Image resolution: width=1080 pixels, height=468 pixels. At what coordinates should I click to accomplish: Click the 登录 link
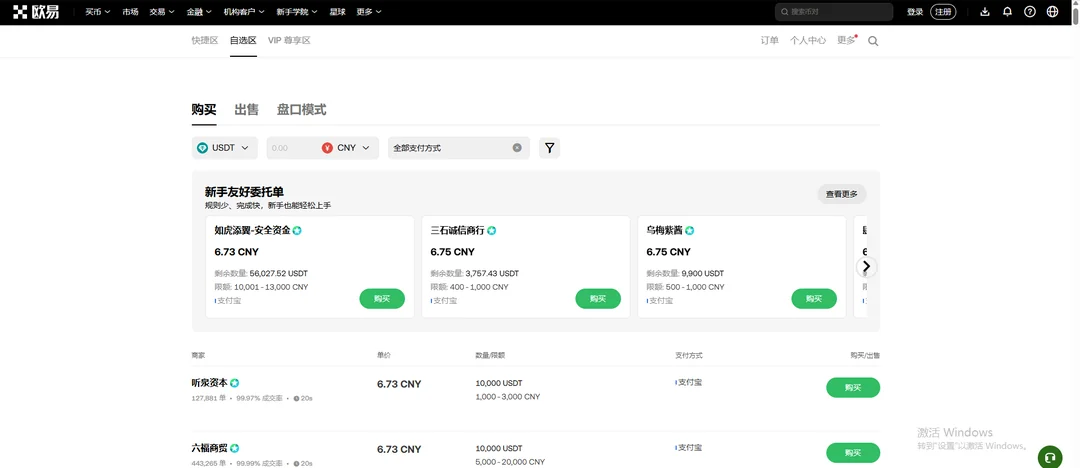(x=915, y=12)
